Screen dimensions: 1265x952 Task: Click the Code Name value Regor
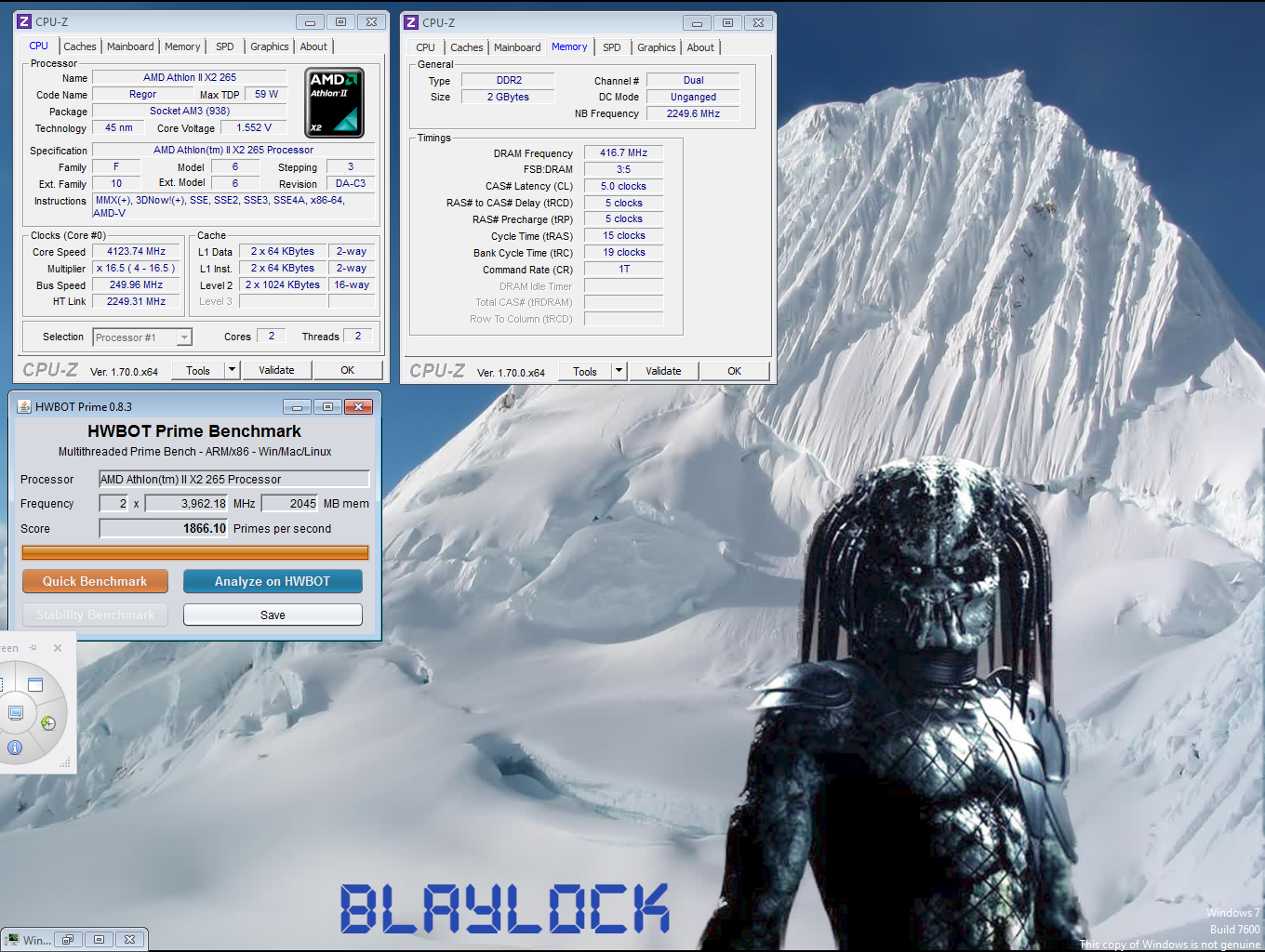[x=142, y=94]
